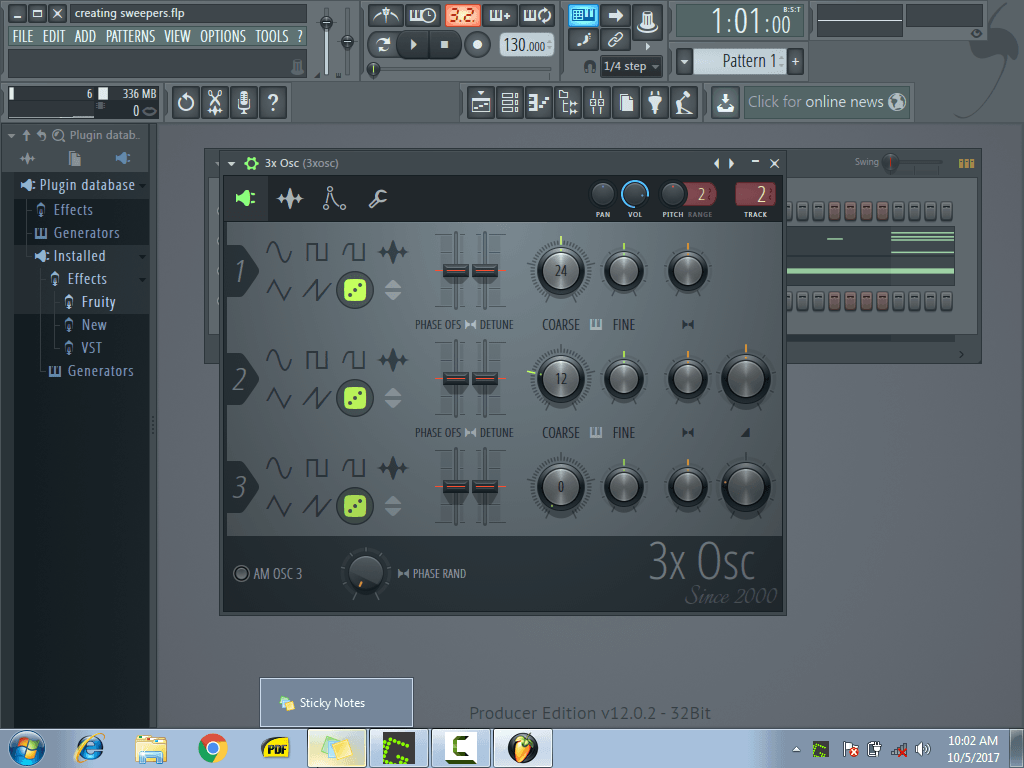Add new pattern with plus button
1024x768 pixels.
(x=795, y=62)
